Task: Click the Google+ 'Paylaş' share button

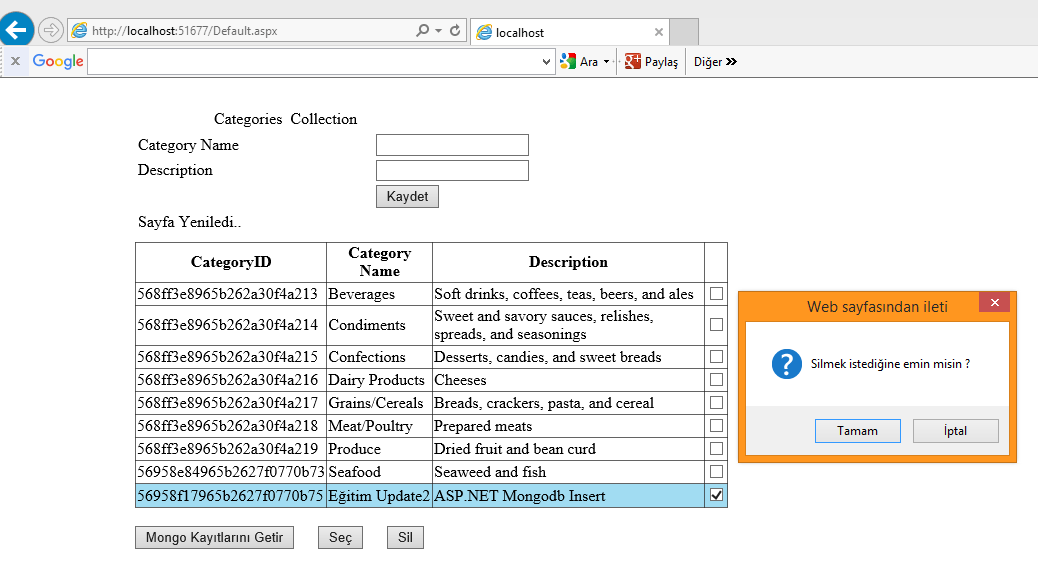Action: point(651,62)
